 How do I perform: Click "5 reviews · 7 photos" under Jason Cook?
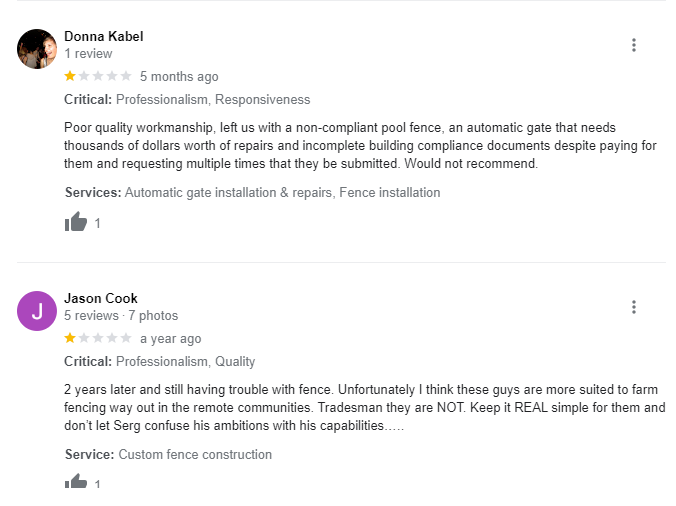(x=121, y=316)
